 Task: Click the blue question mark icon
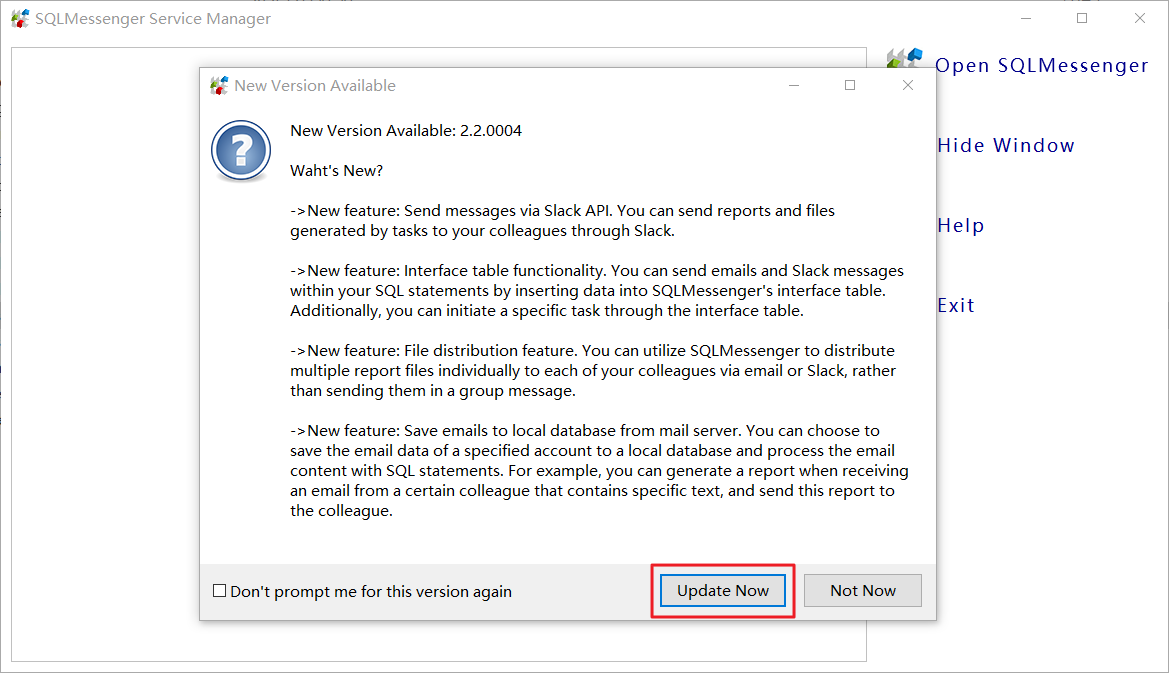(x=241, y=151)
